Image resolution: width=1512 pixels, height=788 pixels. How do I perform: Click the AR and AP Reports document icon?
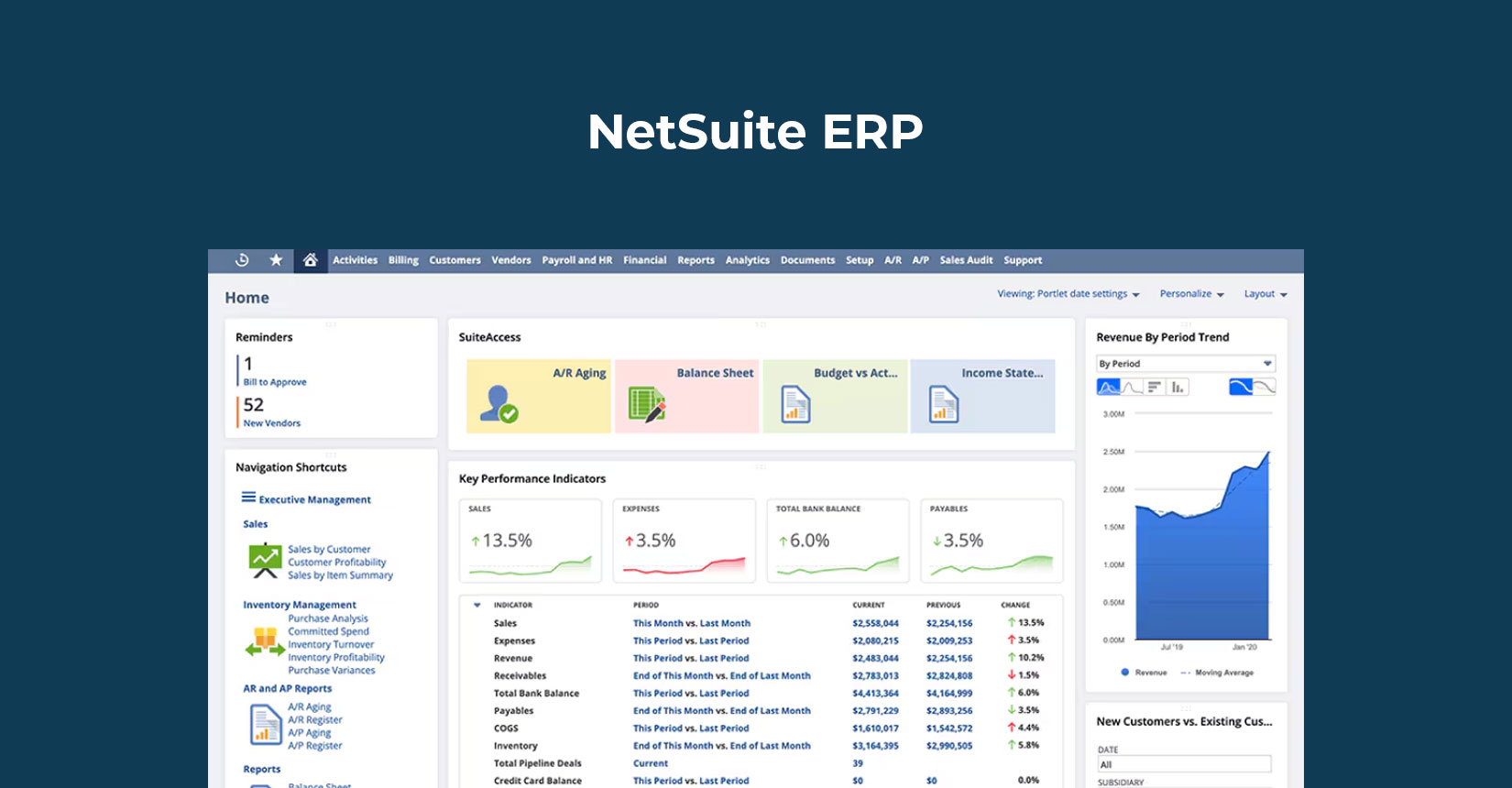266,725
